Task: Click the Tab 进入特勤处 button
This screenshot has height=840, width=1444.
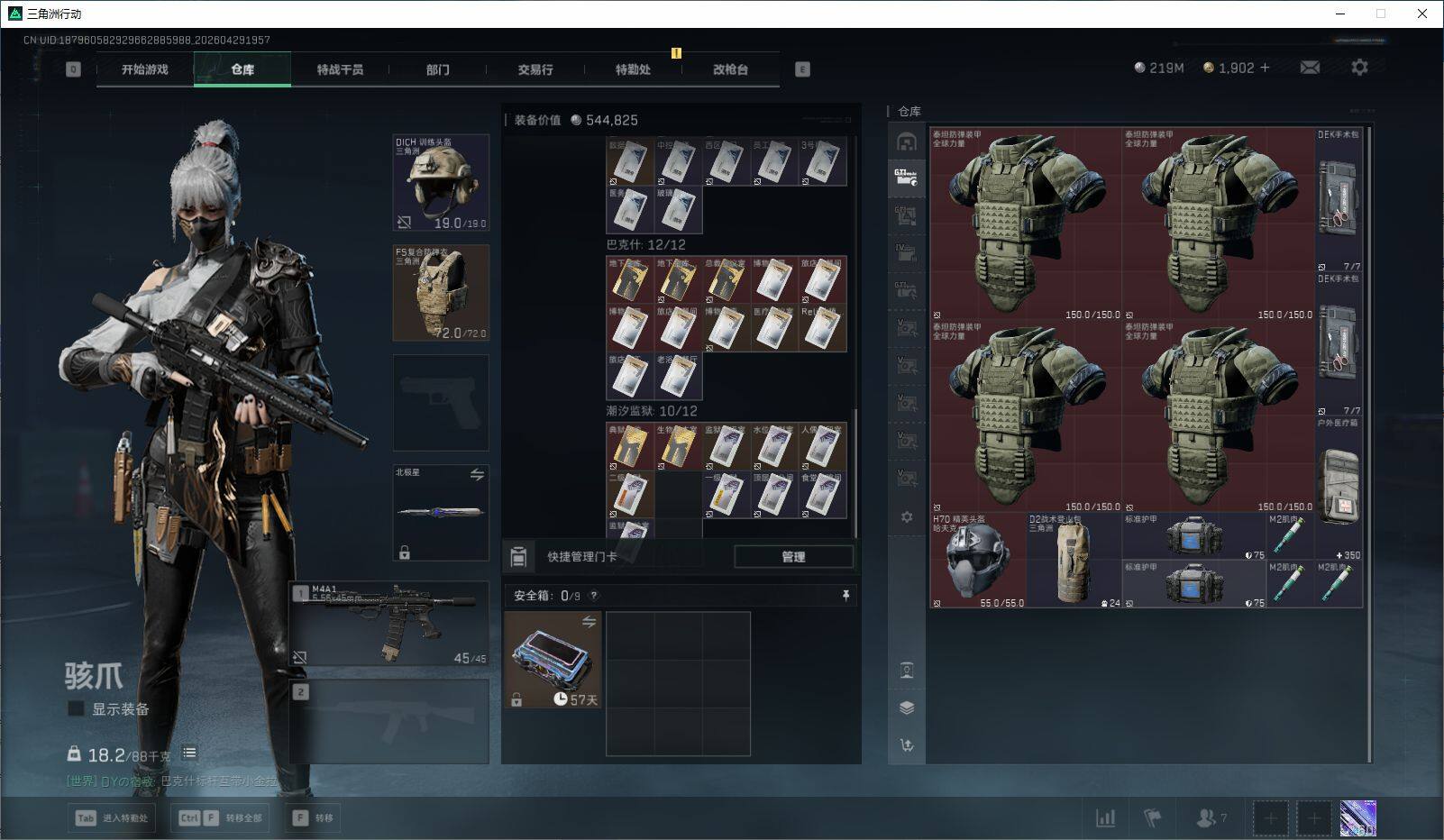Action: [x=113, y=818]
